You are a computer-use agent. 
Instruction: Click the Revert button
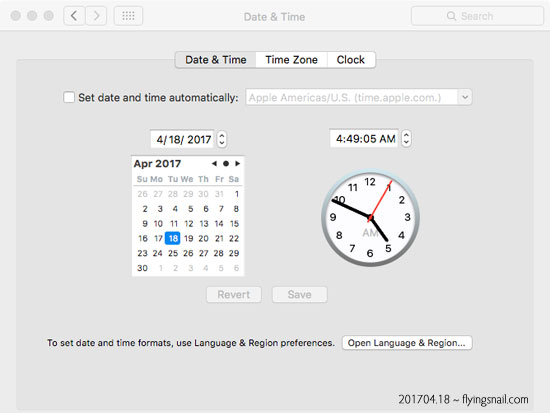click(234, 294)
